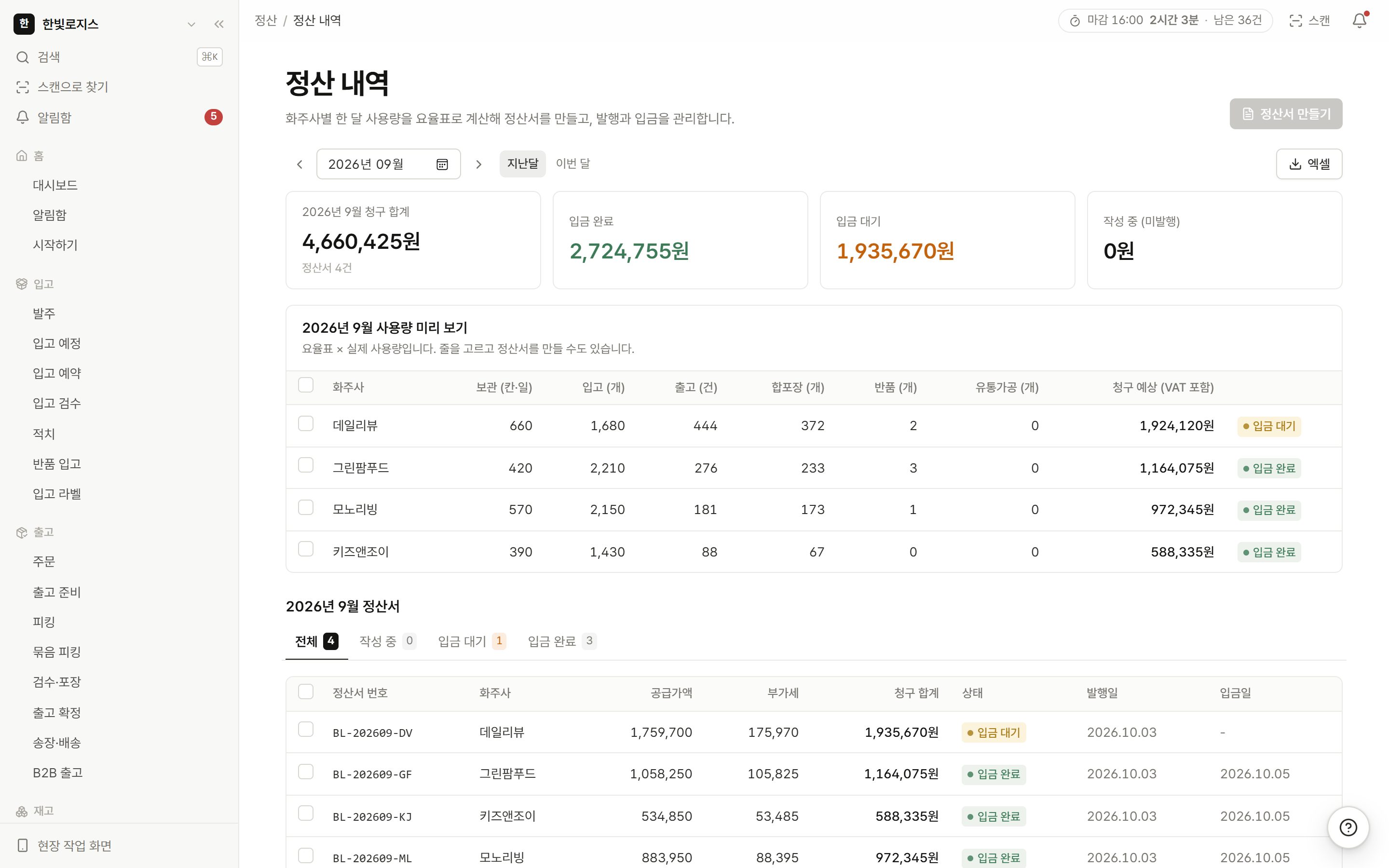The image size is (1389, 868).
Task: Open 현장 작업 화면 at sidebar bottom
Action: click(x=119, y=846)
